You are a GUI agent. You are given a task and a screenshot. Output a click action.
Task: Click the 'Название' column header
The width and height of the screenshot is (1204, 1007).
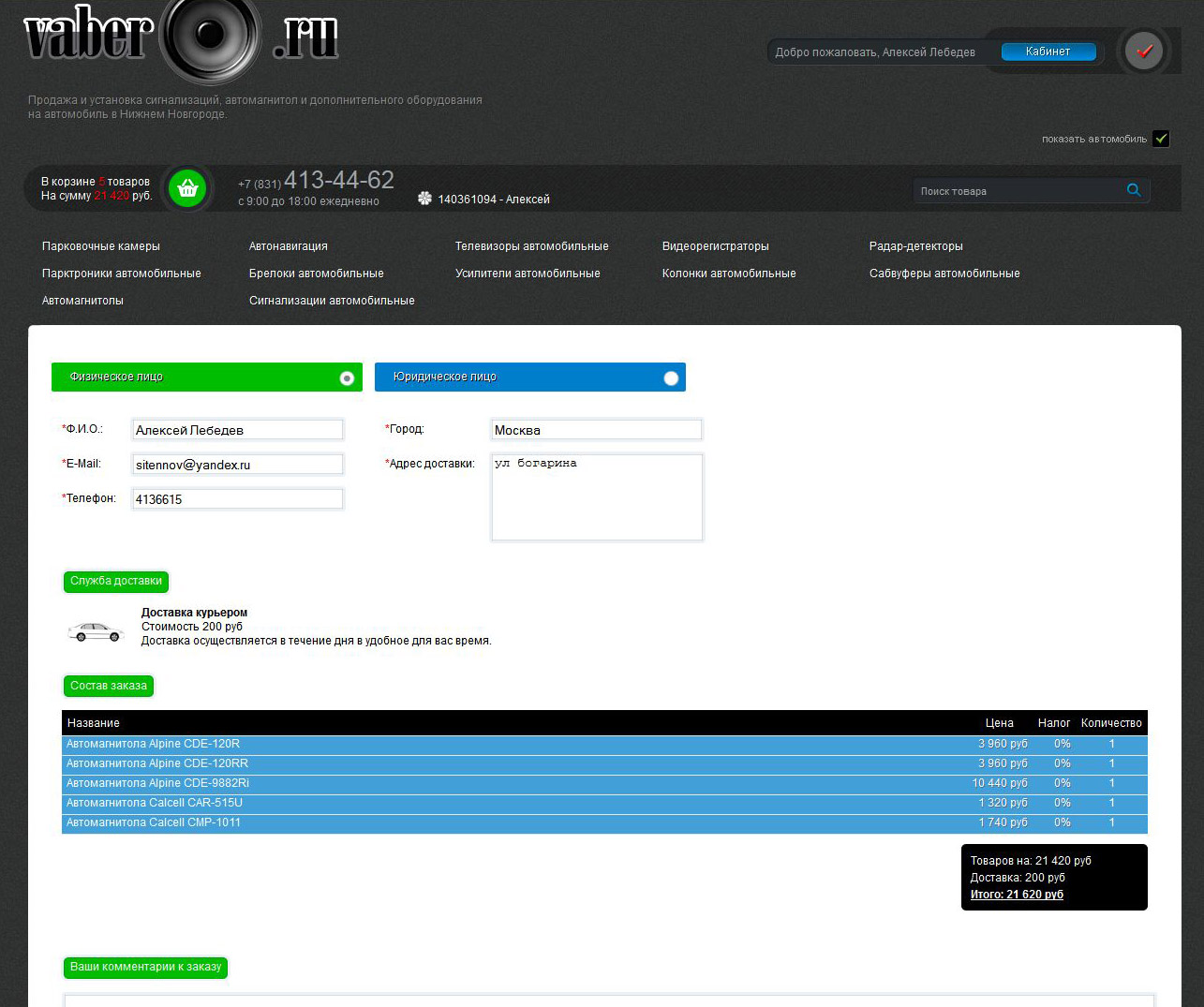tap(94, 723)
